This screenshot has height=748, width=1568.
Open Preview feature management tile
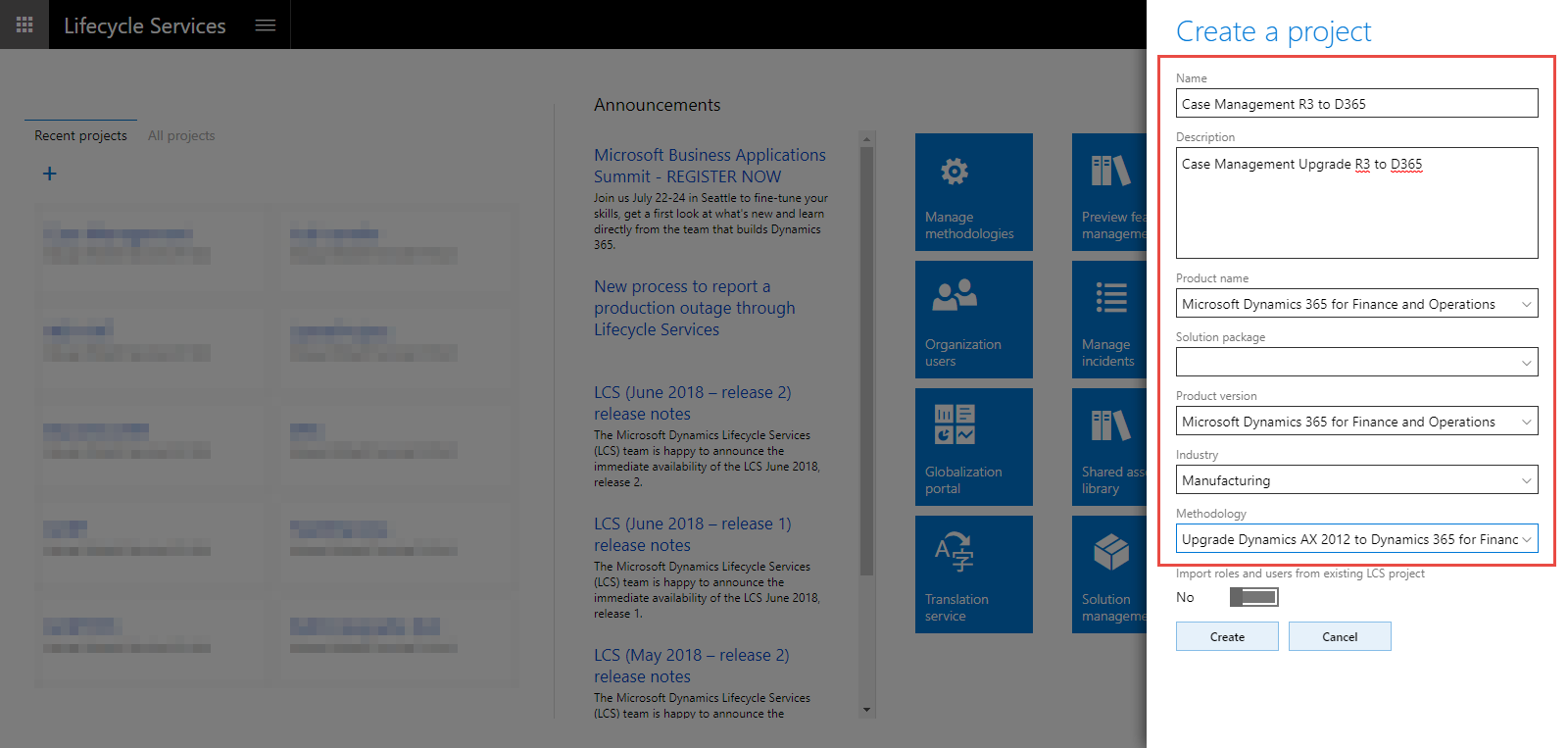(1109, 192)
